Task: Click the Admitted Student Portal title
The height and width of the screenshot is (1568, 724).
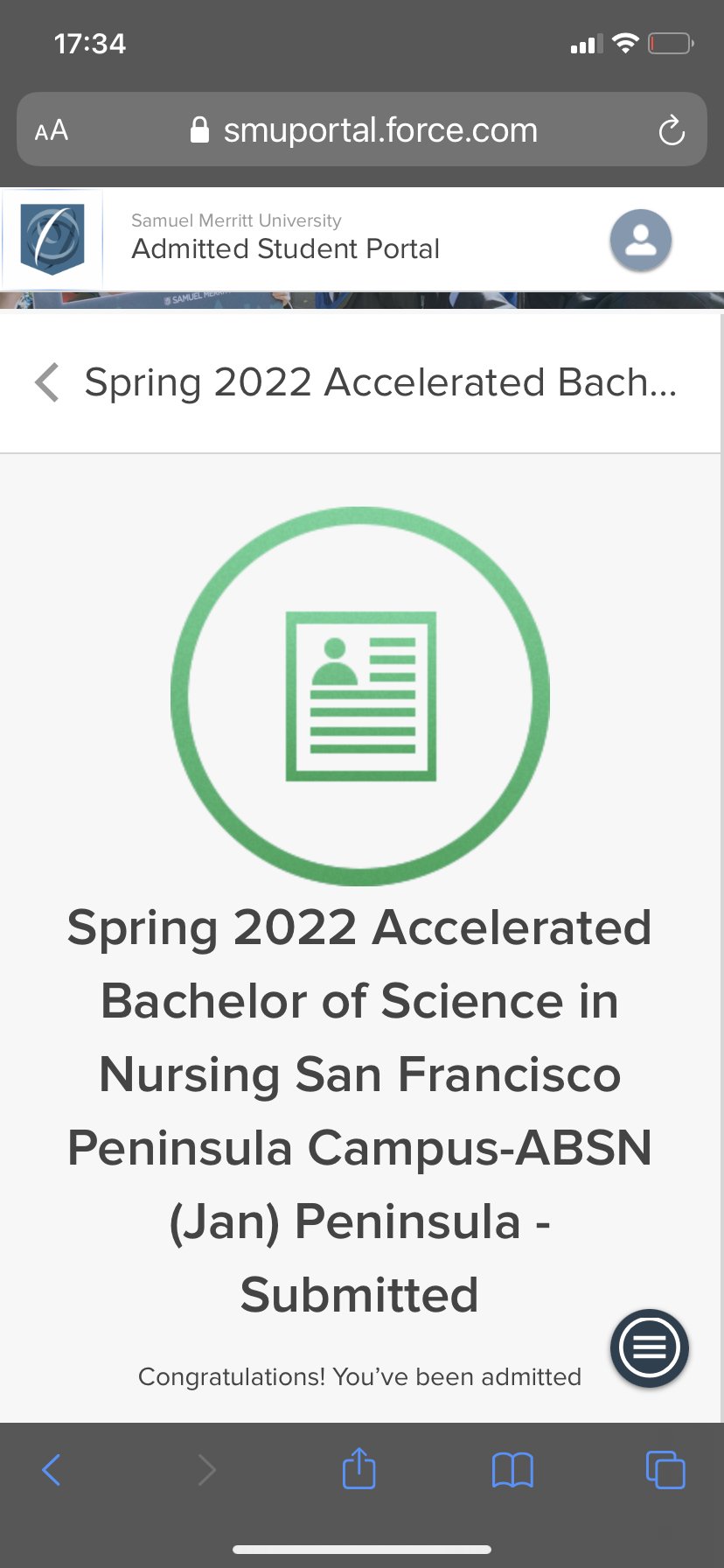Action: click(285, 249)
